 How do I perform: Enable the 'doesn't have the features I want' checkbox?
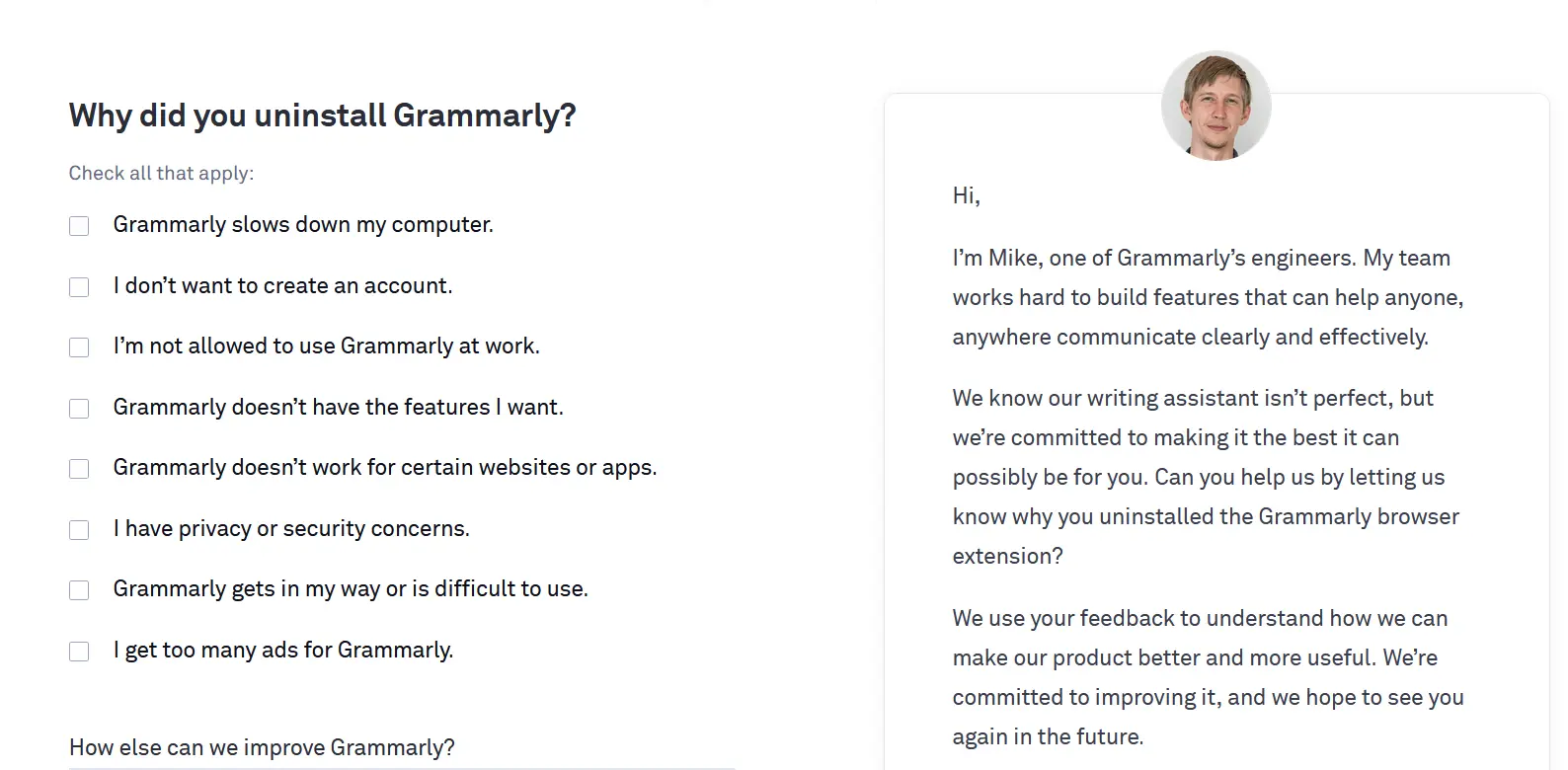click(79, 409)
